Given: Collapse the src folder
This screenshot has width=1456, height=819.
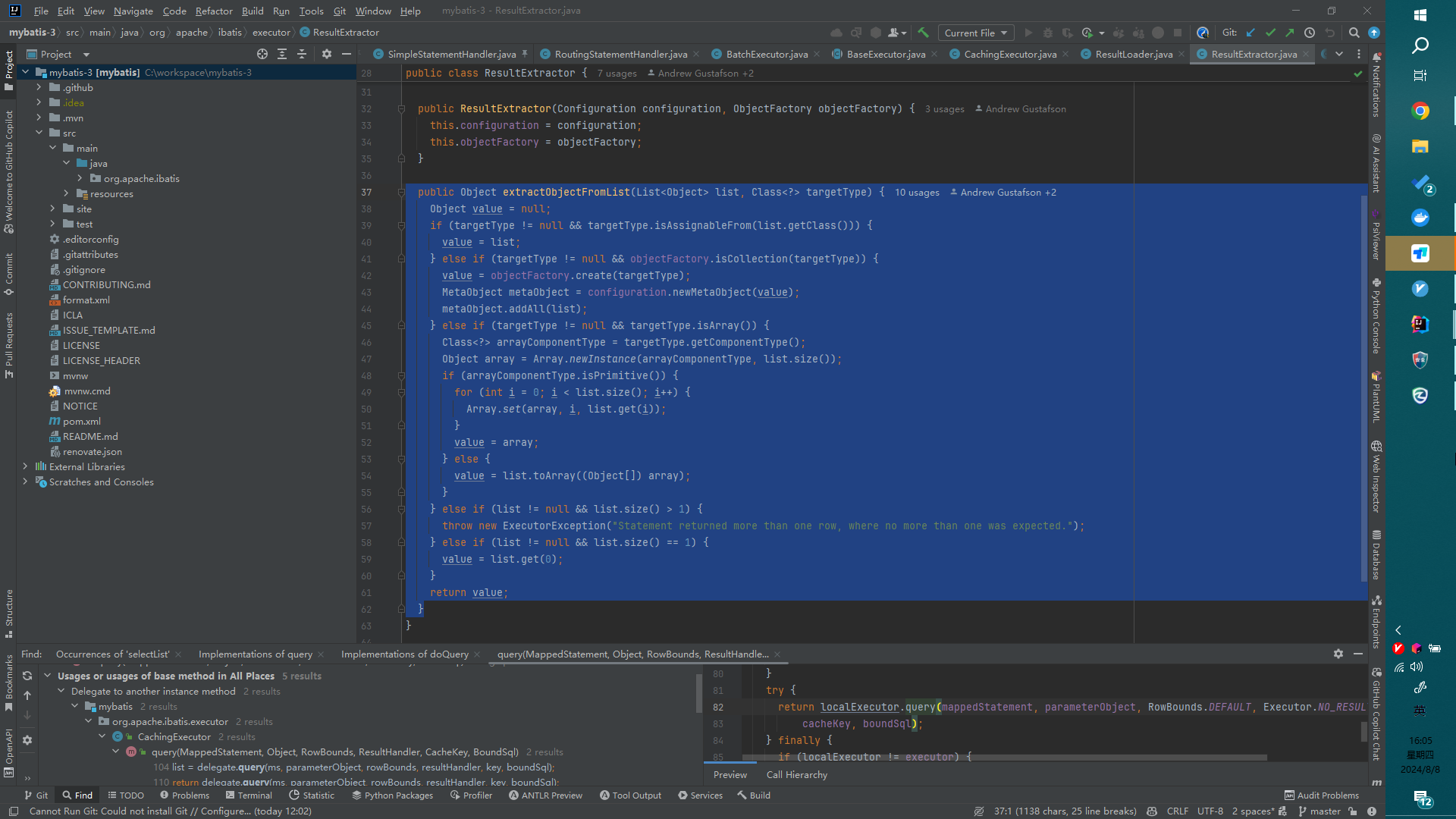Looking at the screenshot, I should (39, 133).
